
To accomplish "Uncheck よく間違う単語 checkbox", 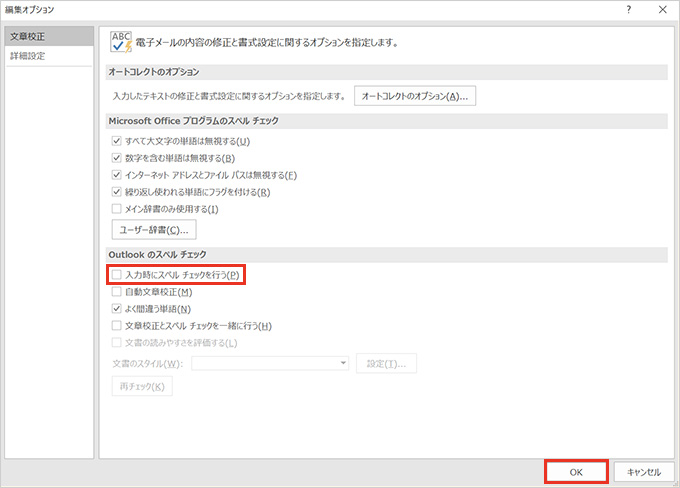I will pos(117,309).
